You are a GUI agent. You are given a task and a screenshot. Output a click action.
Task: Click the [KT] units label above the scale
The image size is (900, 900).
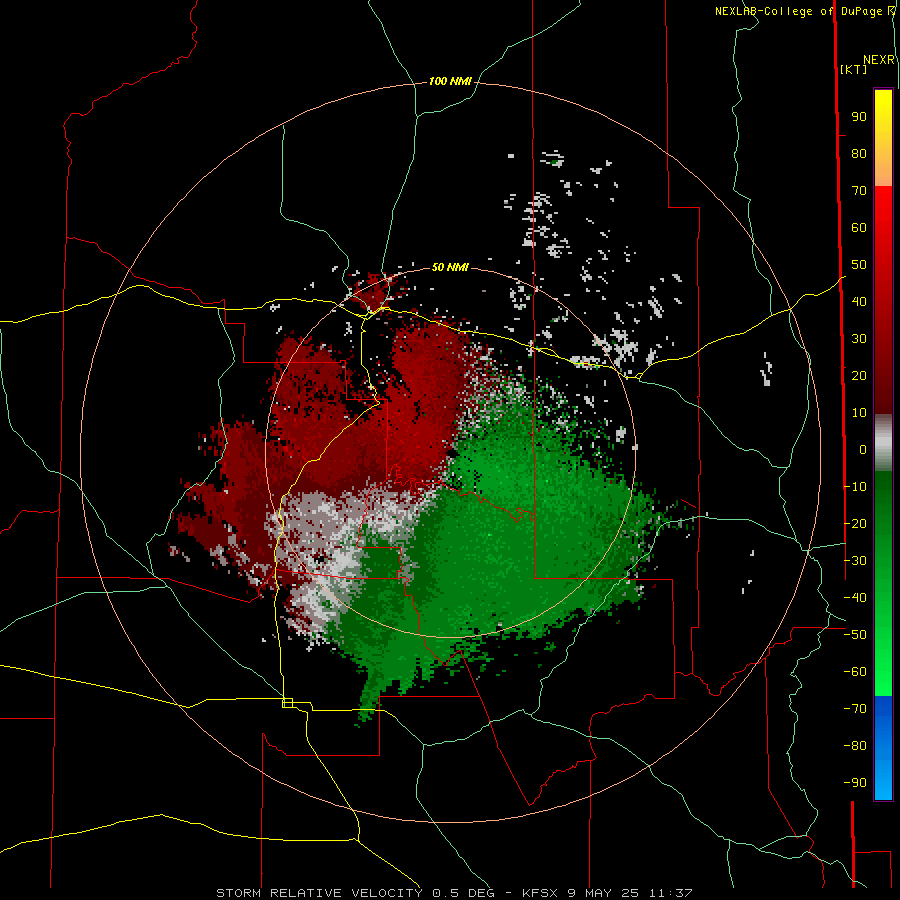853,69
